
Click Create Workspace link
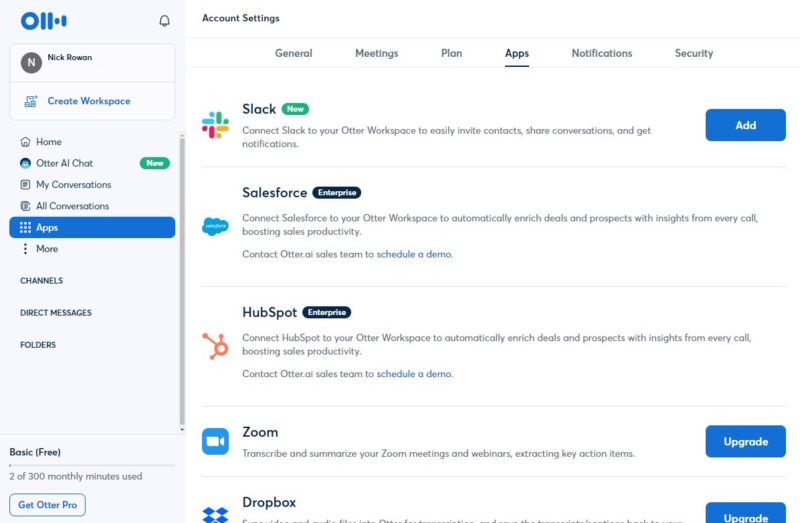tap(89, 101)
